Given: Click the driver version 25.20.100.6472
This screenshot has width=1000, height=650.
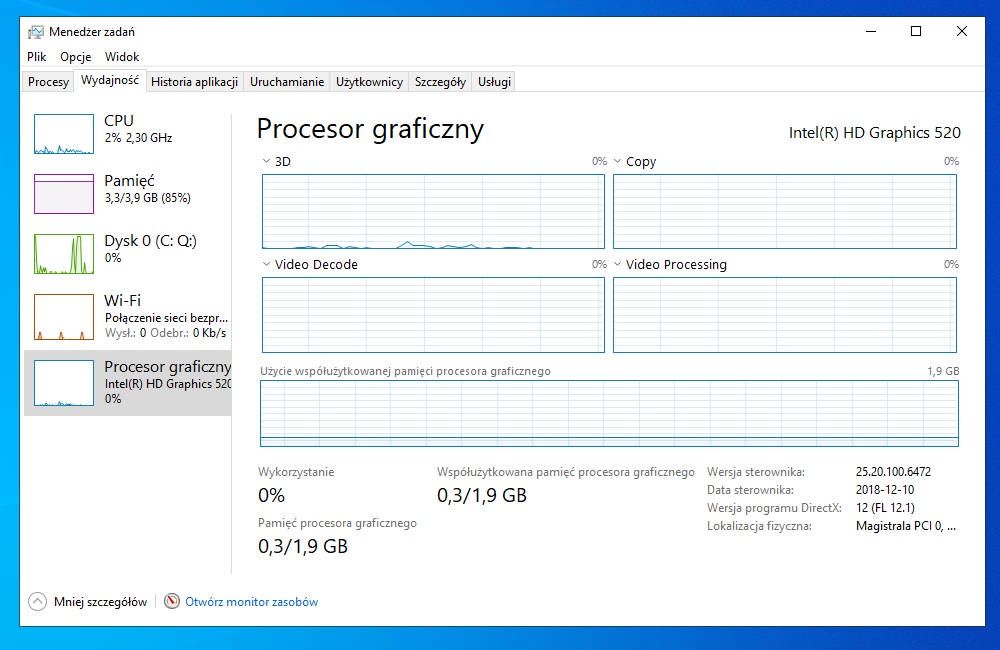Looking at the screenshot, I should pyautogui.click(x=893, y=472).
